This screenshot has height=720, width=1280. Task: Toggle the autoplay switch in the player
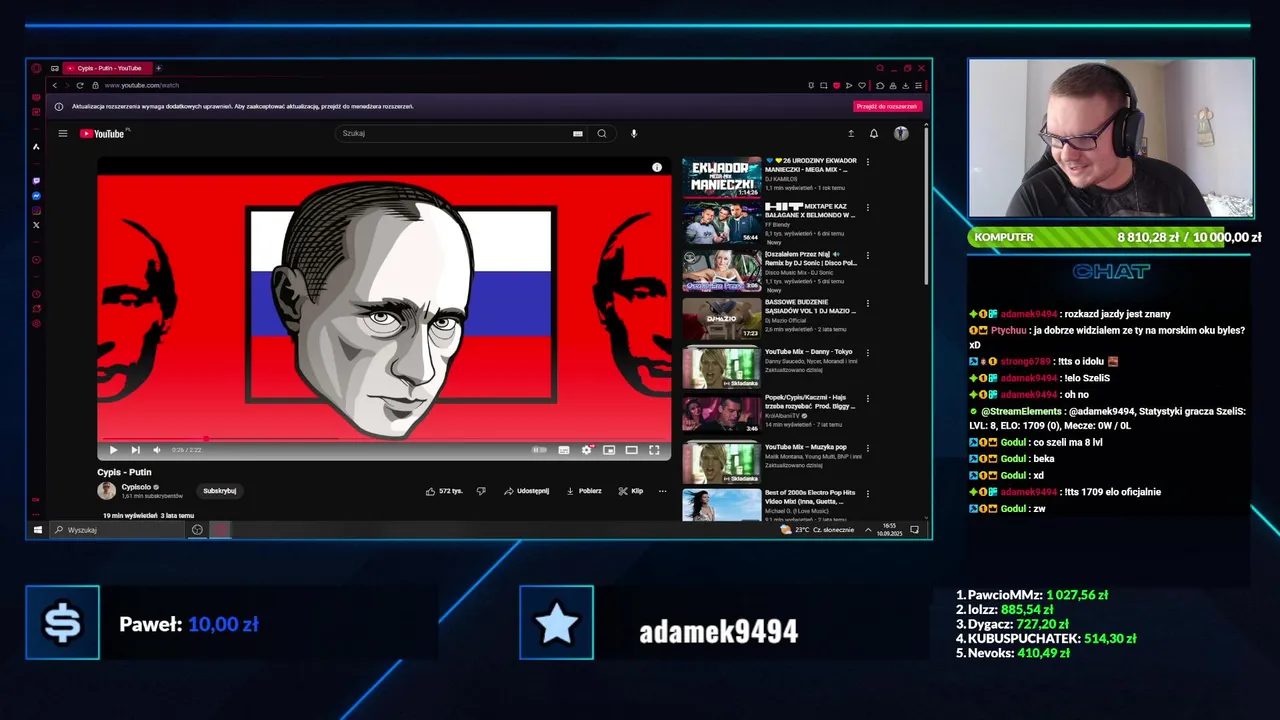coord(540,450)
